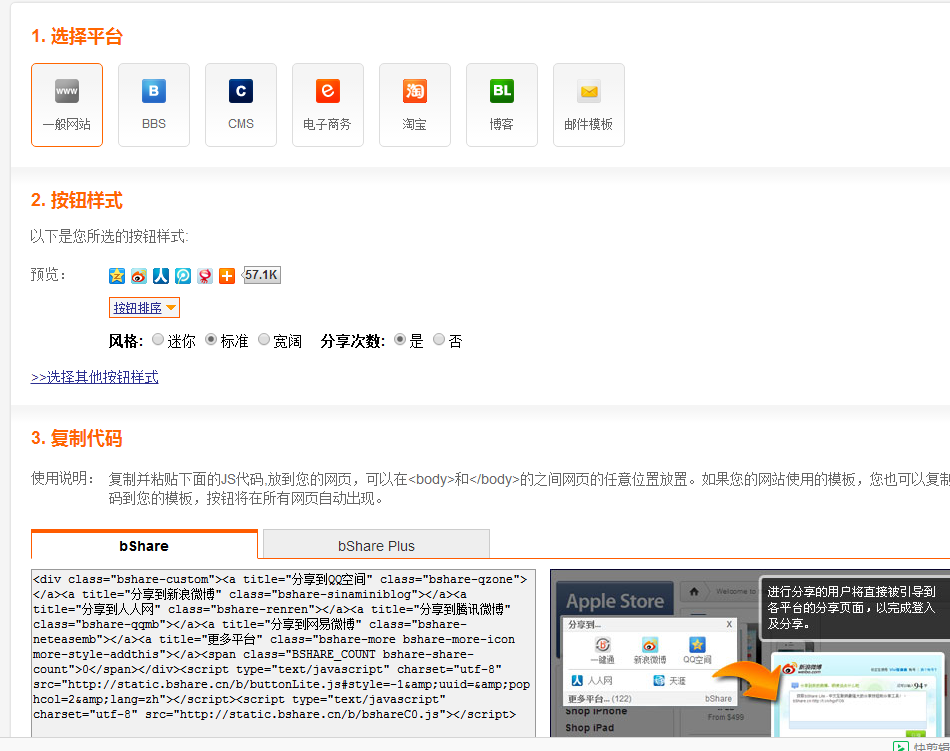This screenshot has height=751, width=950.
Task: Click the 1. 选择平台 heading
Action: (x=77, y=36)
